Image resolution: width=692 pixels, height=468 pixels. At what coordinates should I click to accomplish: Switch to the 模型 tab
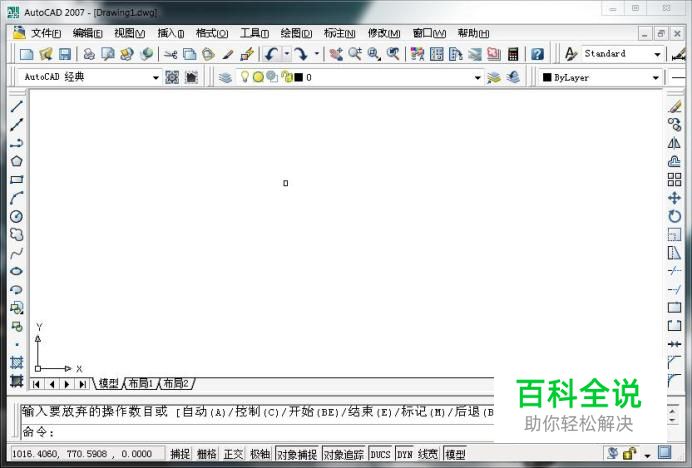pos(109,383)
